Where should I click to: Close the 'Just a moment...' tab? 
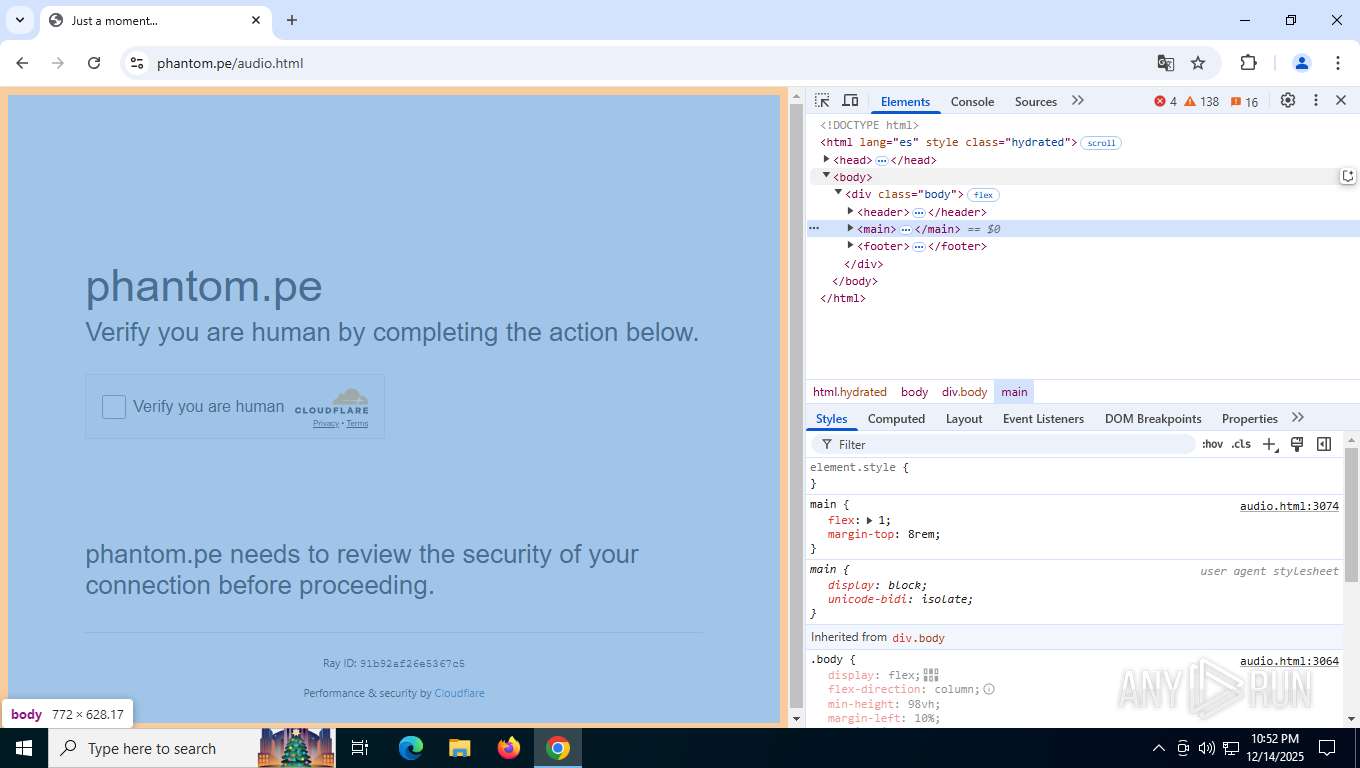pyautogui.click(x=256, y=20)
